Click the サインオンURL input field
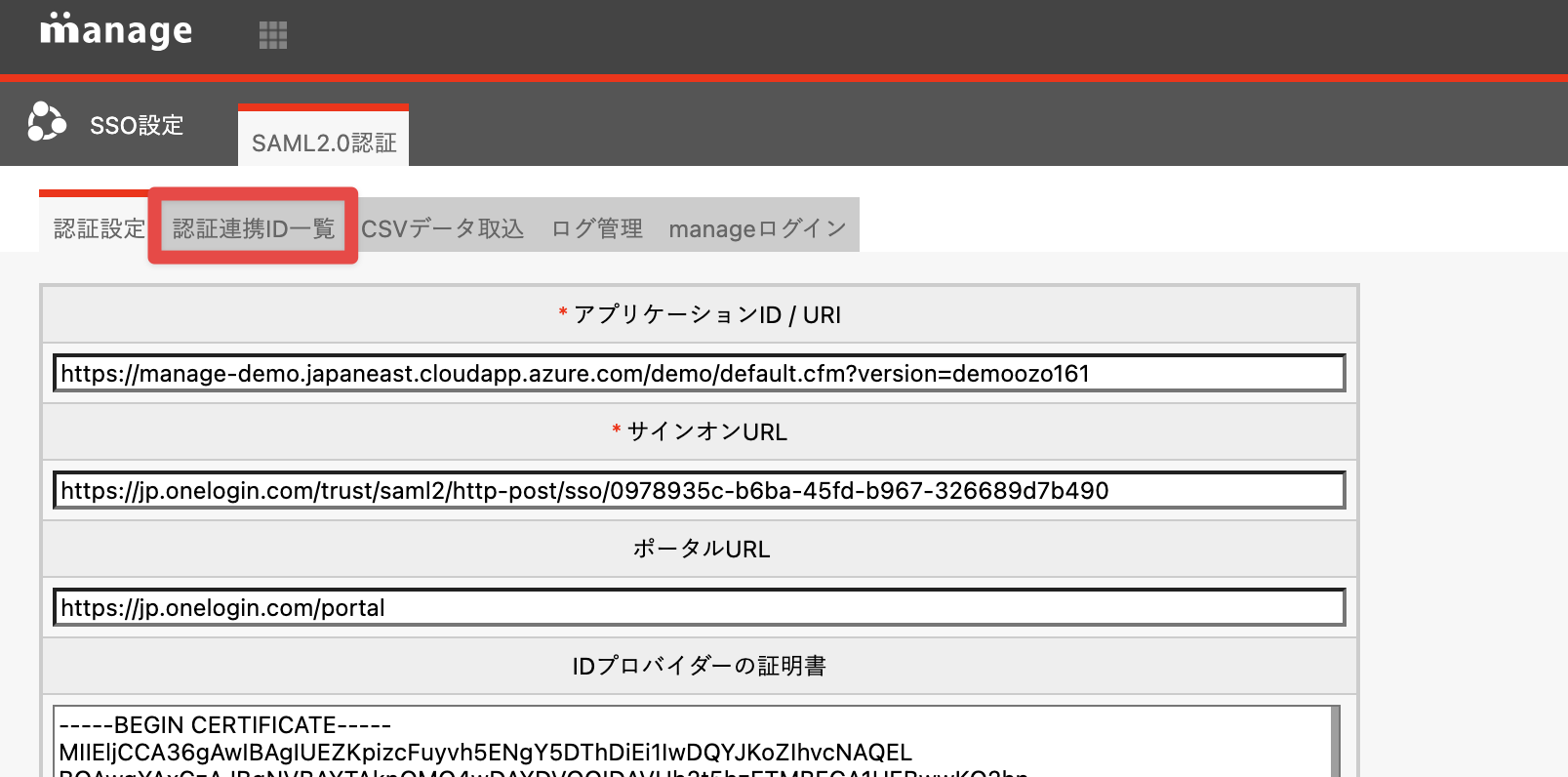 click(700, 490)
